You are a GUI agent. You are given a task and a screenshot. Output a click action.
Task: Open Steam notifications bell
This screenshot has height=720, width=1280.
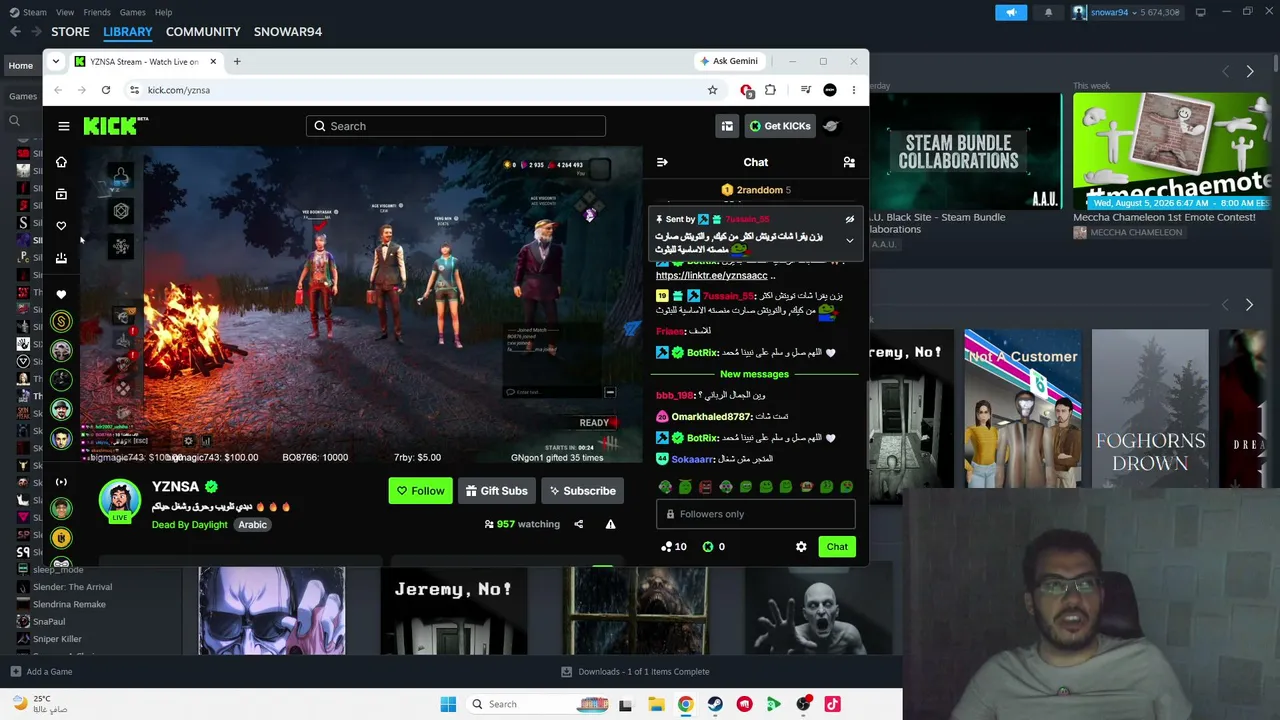[1048, 12]
